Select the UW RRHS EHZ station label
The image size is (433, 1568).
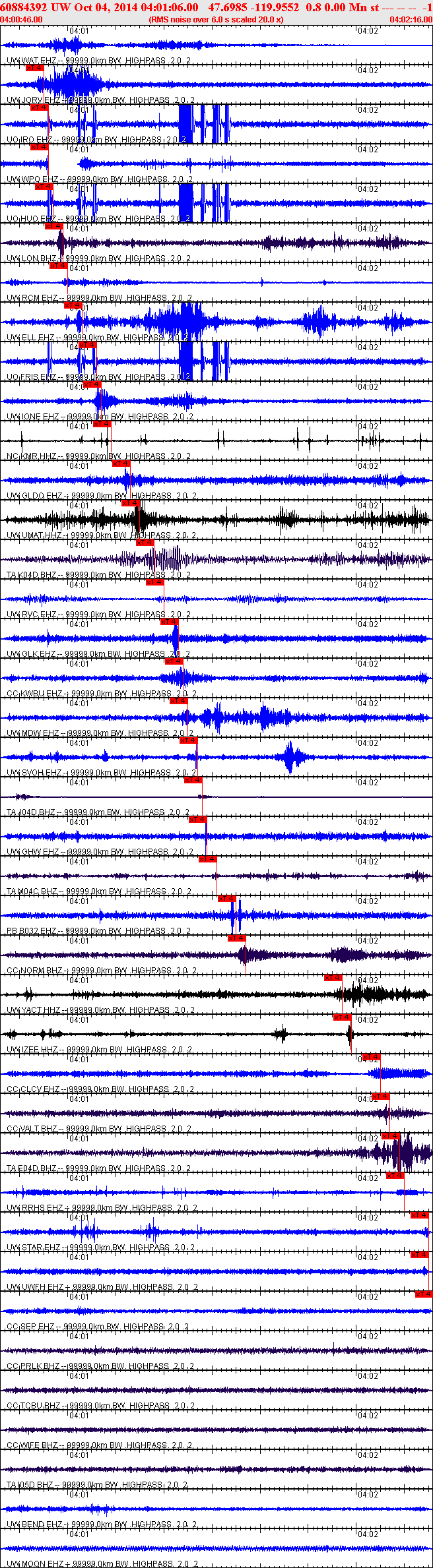(x=102, y=1207)
